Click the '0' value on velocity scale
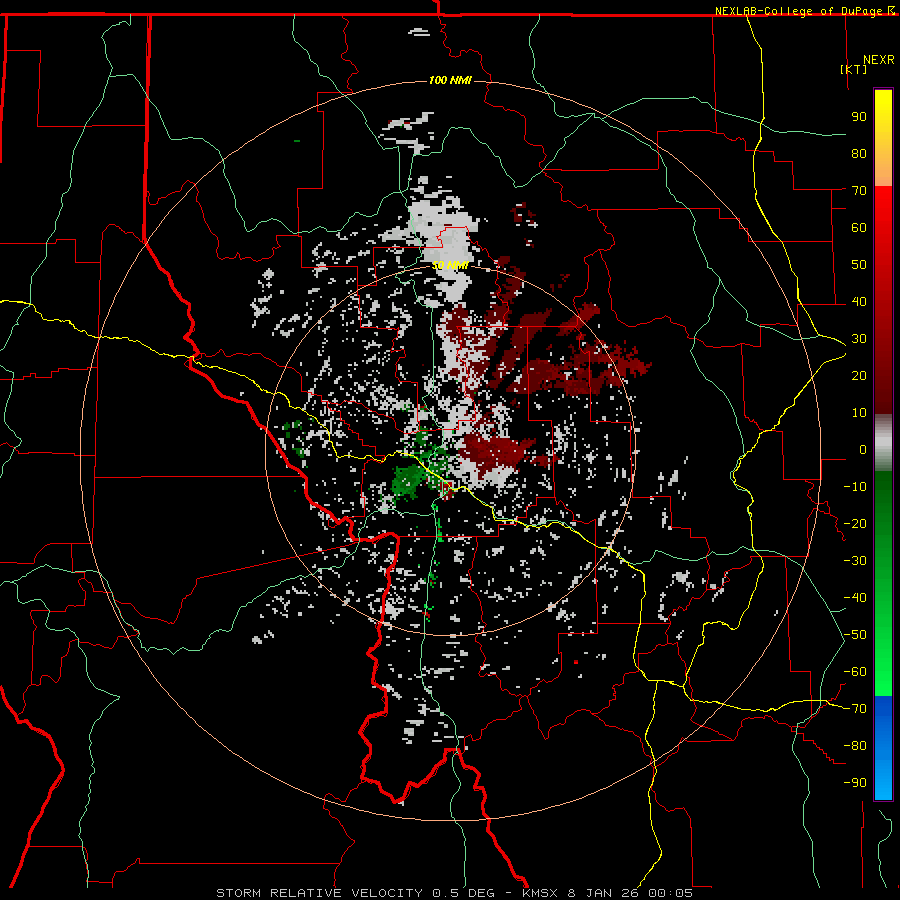The width and height of the screenshot is (900, 900). tap(863, 449)
